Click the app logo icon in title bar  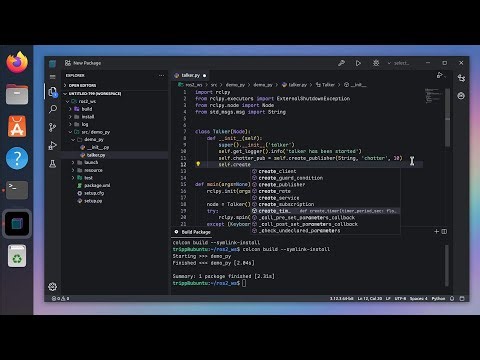click(x=53, y=63)
